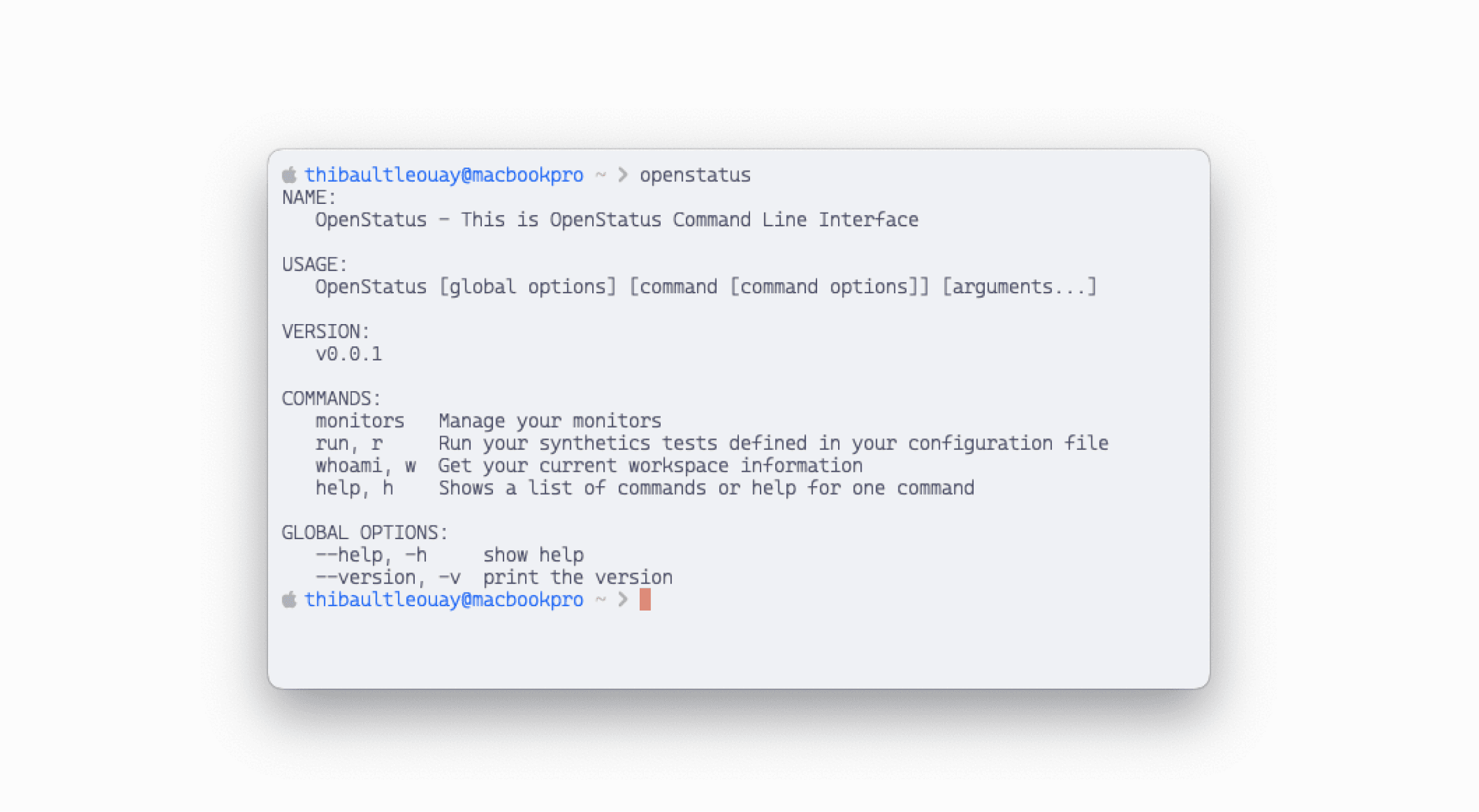The image size is (1479, 812).
Task: Click the top blue thibaultleouay@macbookpro username
Action: [x=444, y=176]
